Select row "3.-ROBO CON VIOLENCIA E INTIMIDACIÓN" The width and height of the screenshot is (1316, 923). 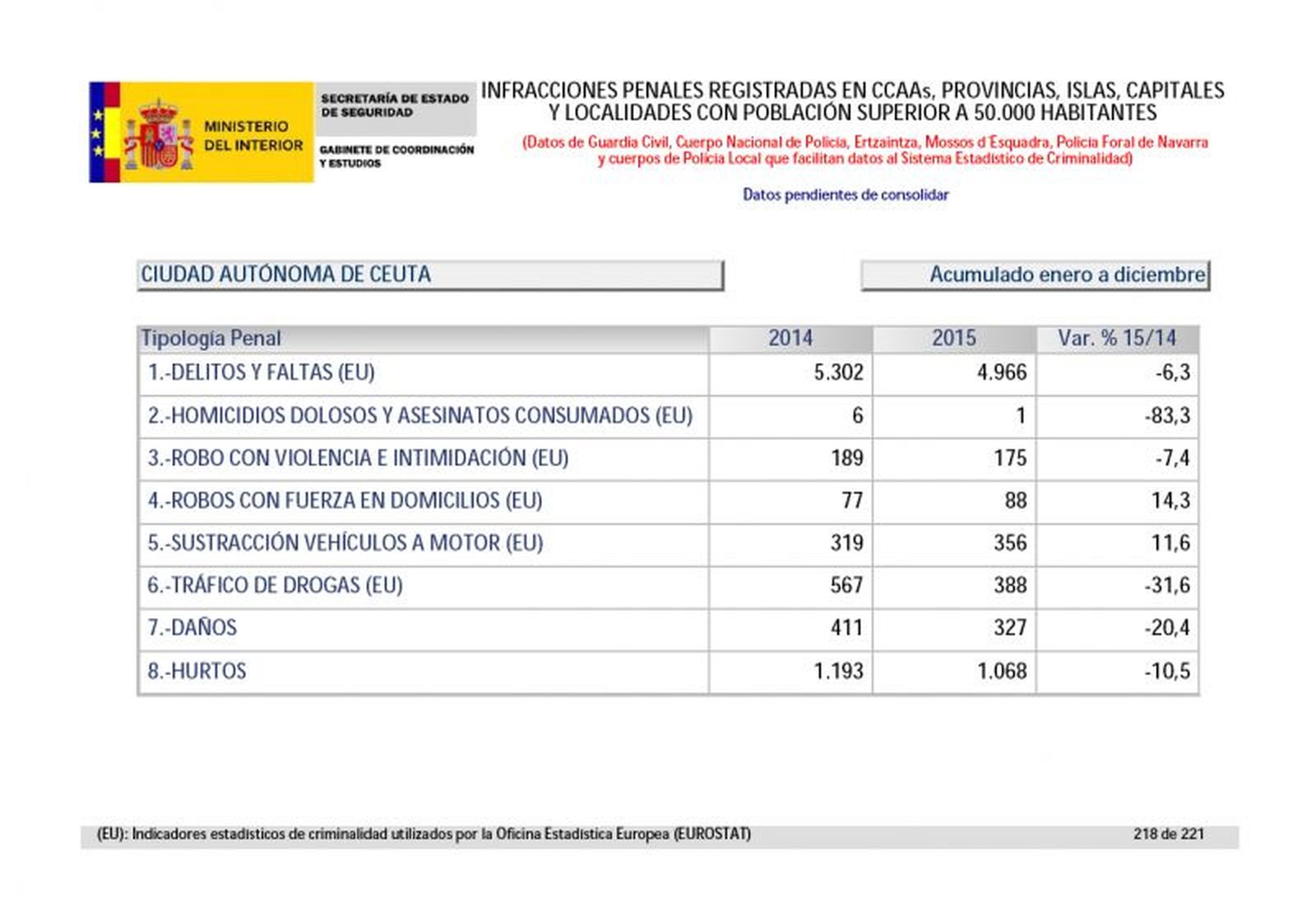(x=668, y=458)
